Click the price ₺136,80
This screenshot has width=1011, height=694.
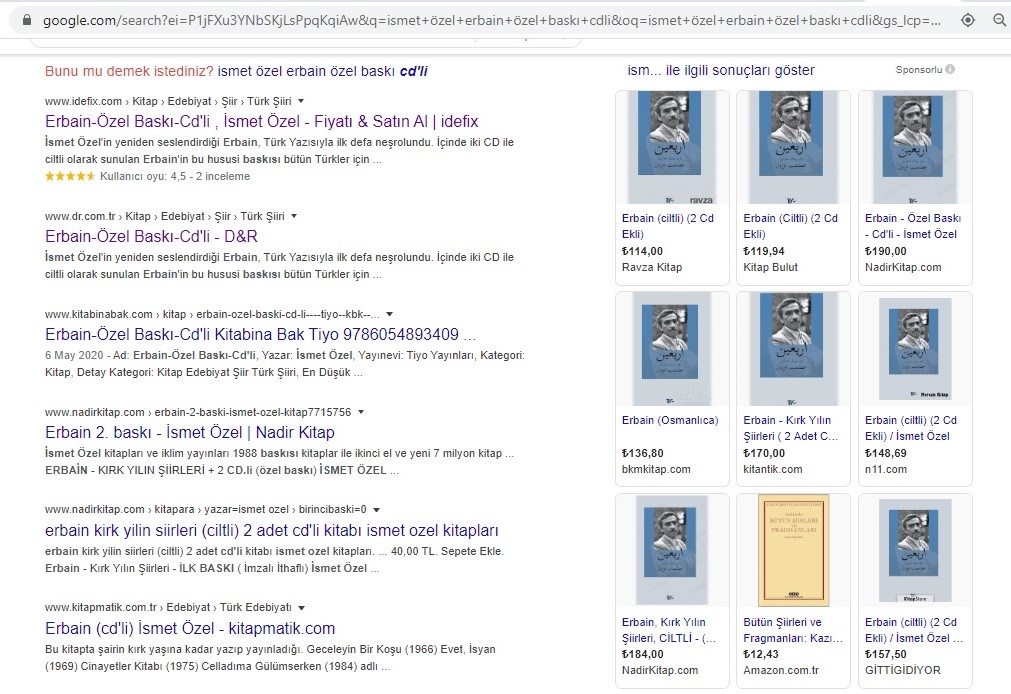click(642, 453)
